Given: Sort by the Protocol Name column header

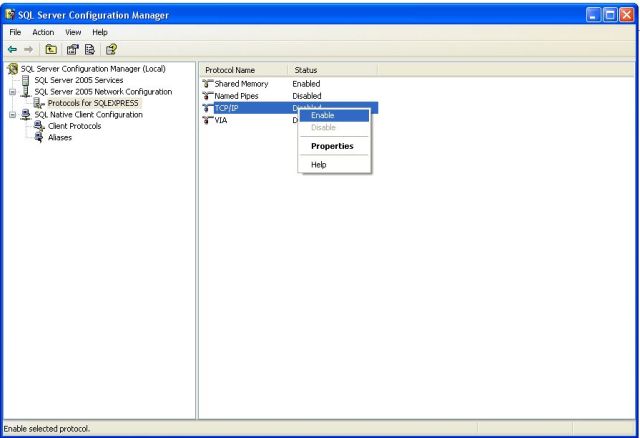Looking at the screenshot, I should tap(244, 70).
